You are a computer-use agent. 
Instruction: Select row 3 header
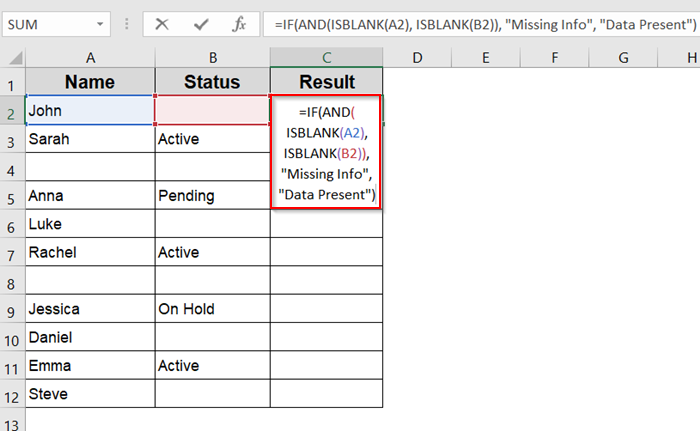coord(12,139)
